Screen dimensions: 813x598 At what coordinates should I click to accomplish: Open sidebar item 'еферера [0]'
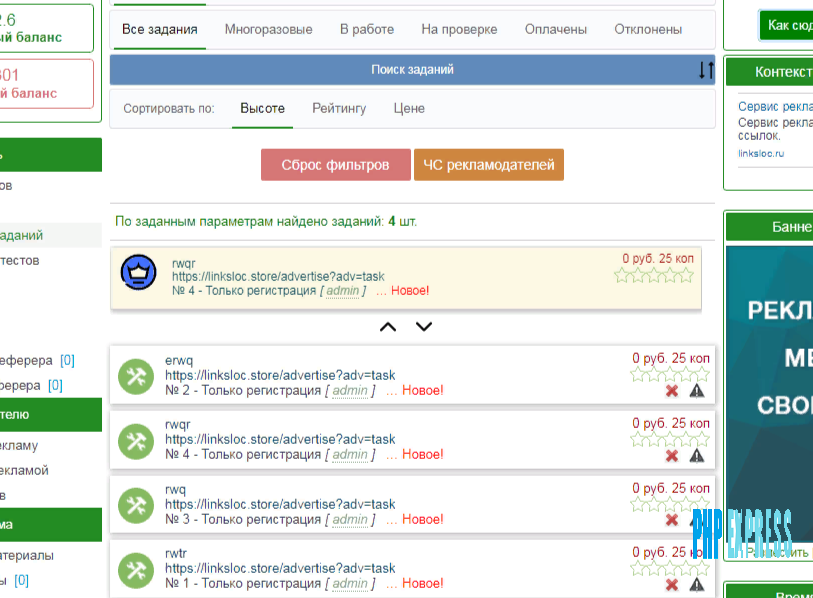(37, 360)
